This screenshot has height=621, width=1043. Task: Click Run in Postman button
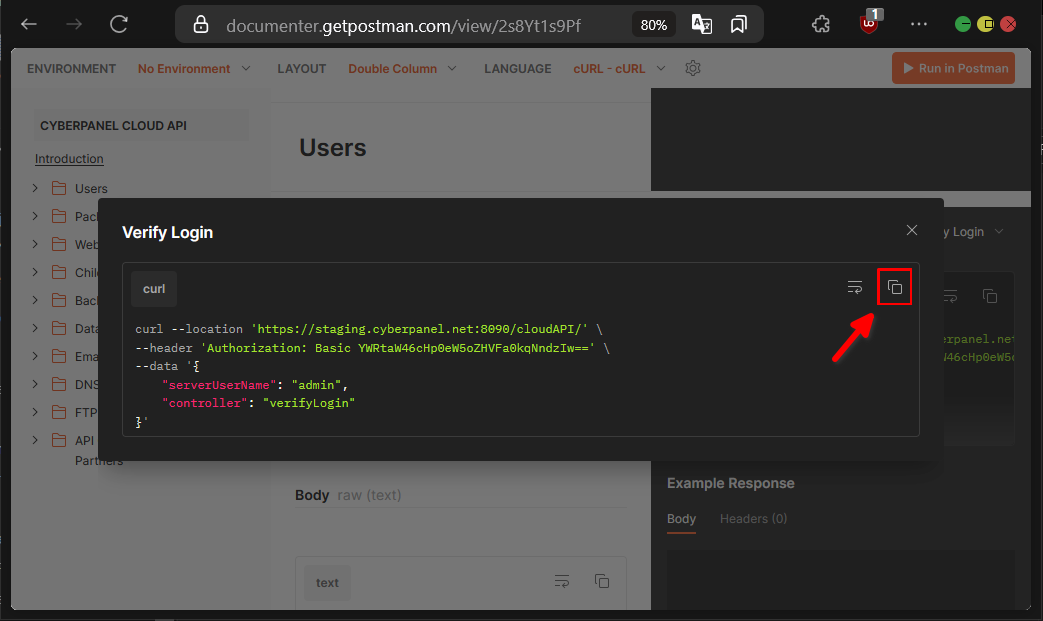tap(953, 68)
